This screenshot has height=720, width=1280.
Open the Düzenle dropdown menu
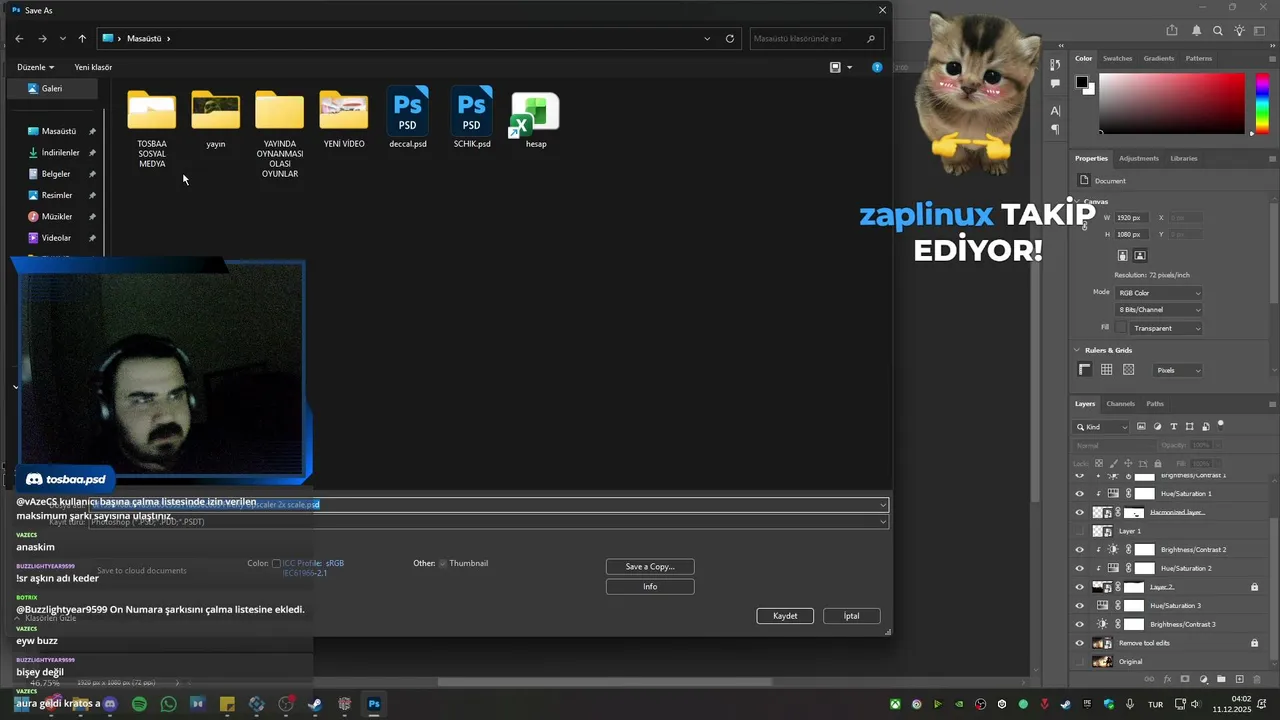[35, 67]
